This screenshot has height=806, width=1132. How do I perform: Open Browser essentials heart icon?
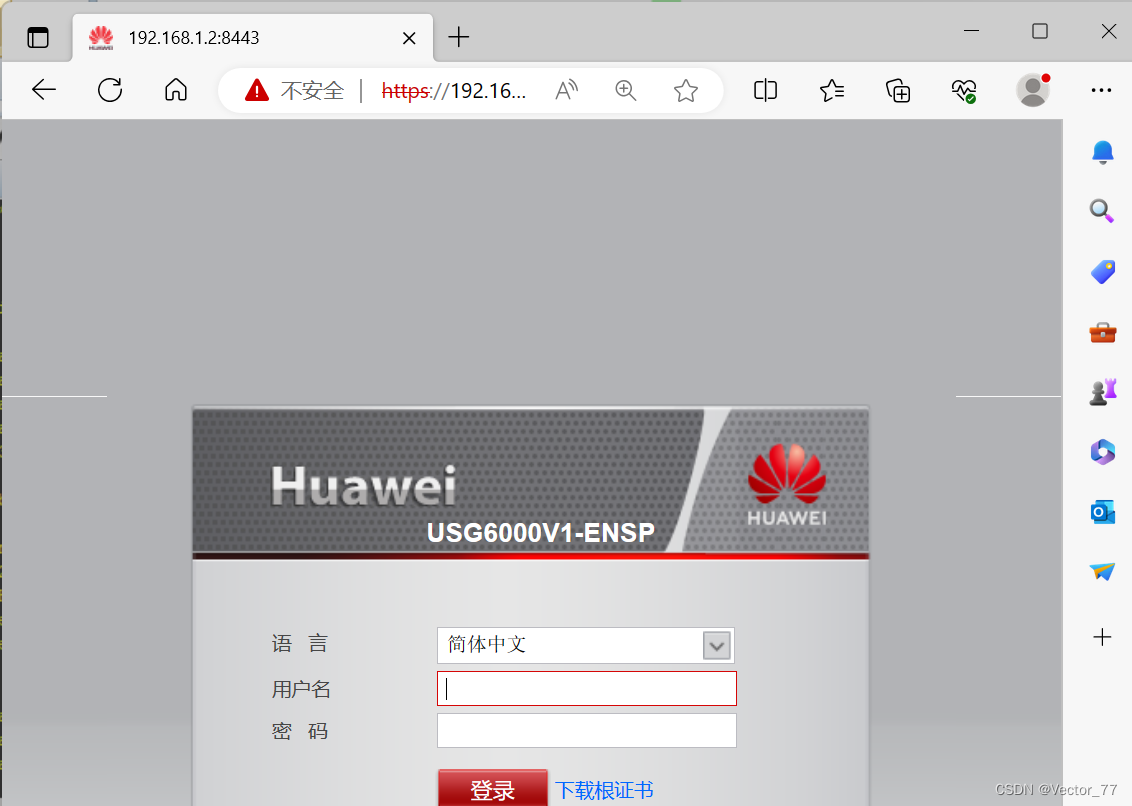pos(964,90)
